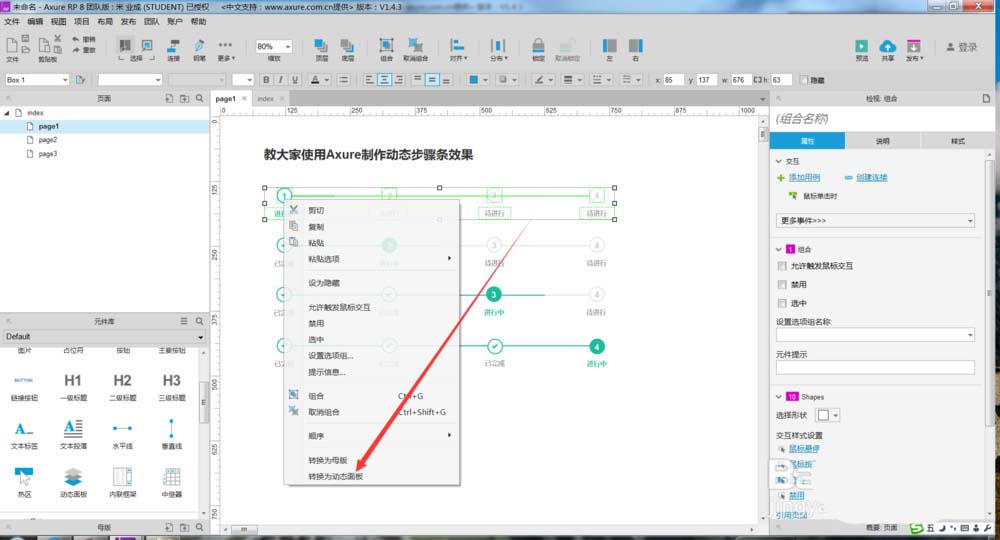Collapse the 交互 section expander
The height and width of the screenshot is (540, 1000).
[x=779, y=161]
